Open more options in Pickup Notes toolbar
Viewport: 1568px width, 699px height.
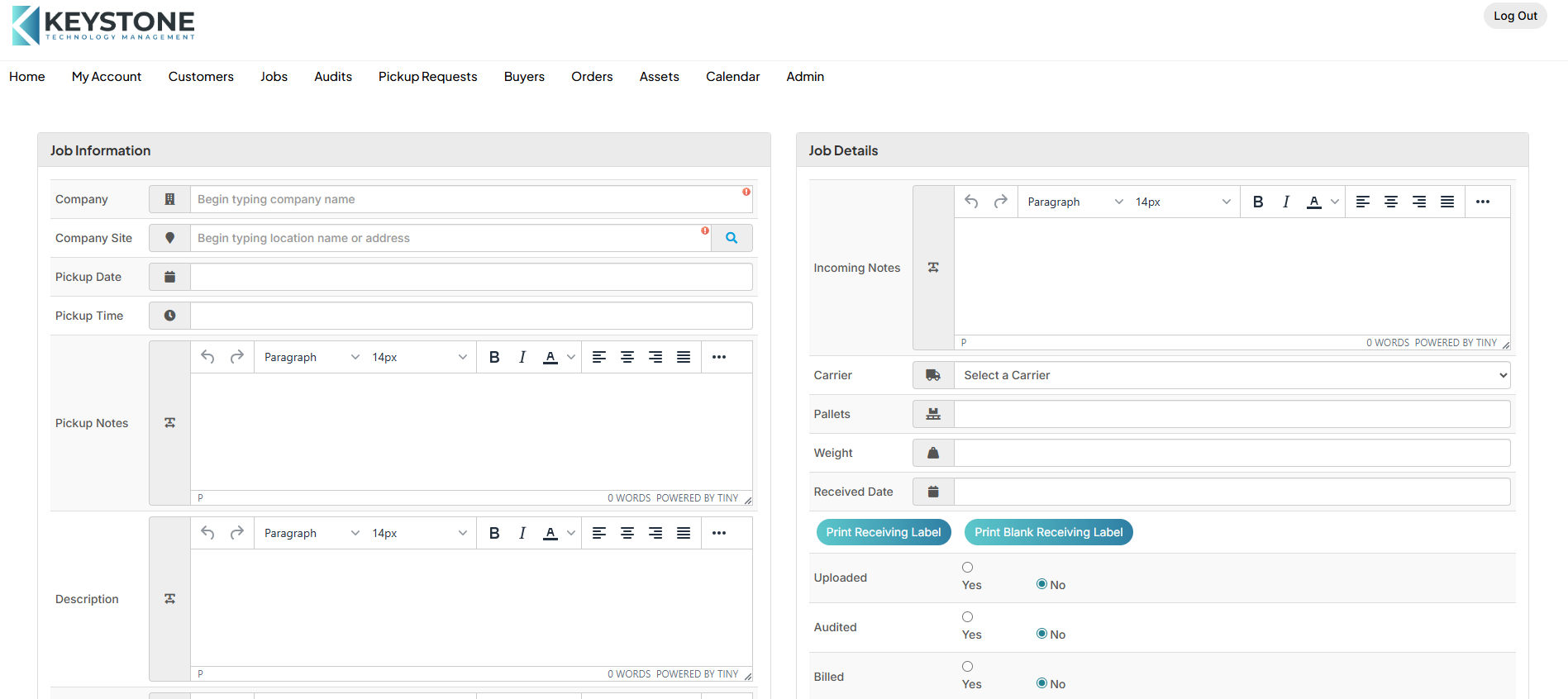719,357
